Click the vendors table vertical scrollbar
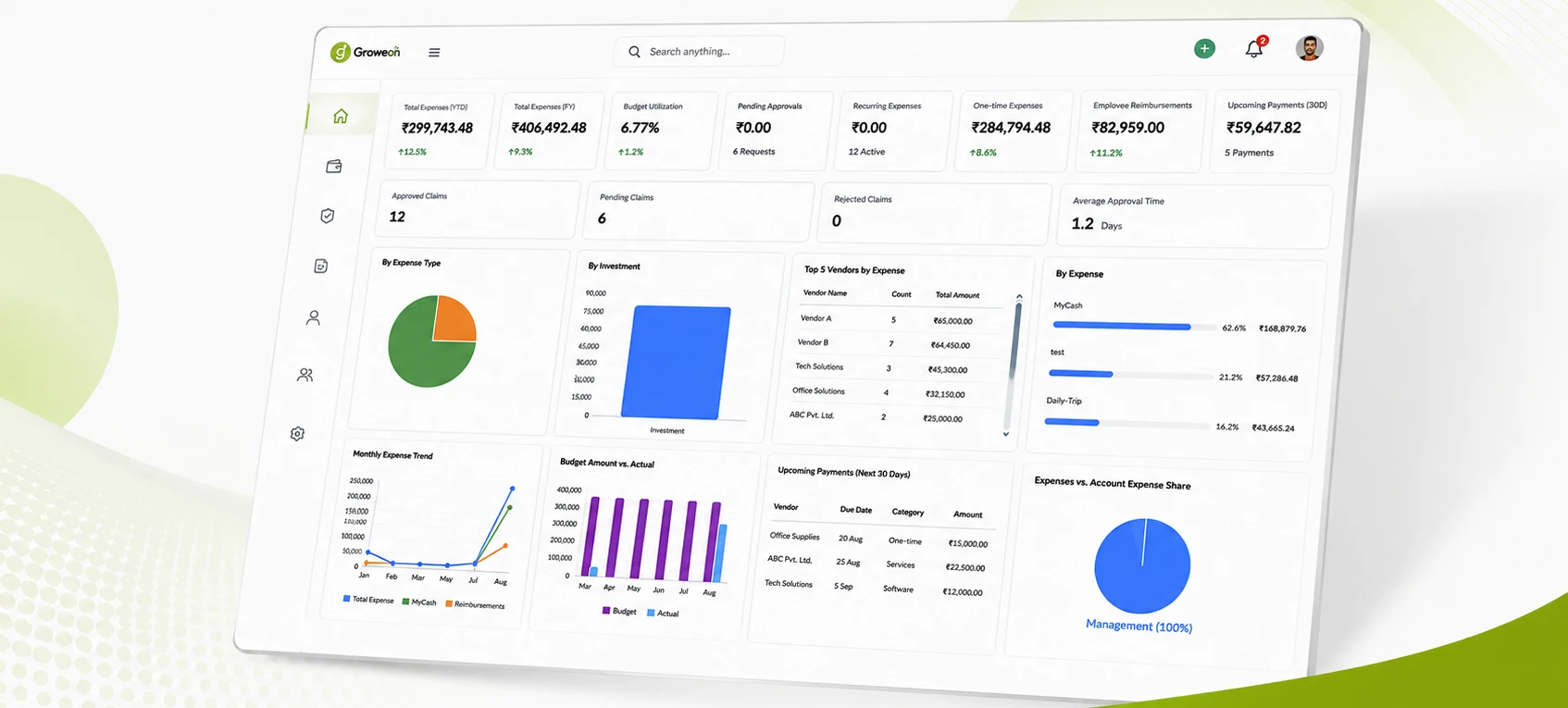This screenshot has height=708, width=1568. (x=1014, y=342)
